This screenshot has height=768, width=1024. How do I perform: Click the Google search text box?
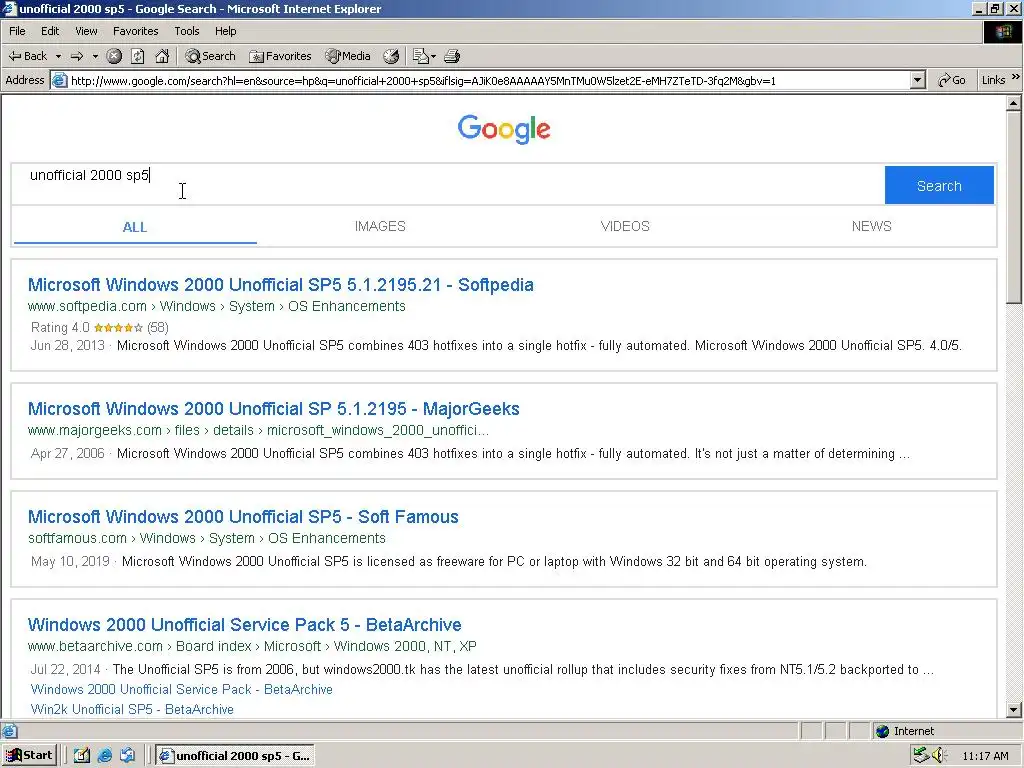448,185
